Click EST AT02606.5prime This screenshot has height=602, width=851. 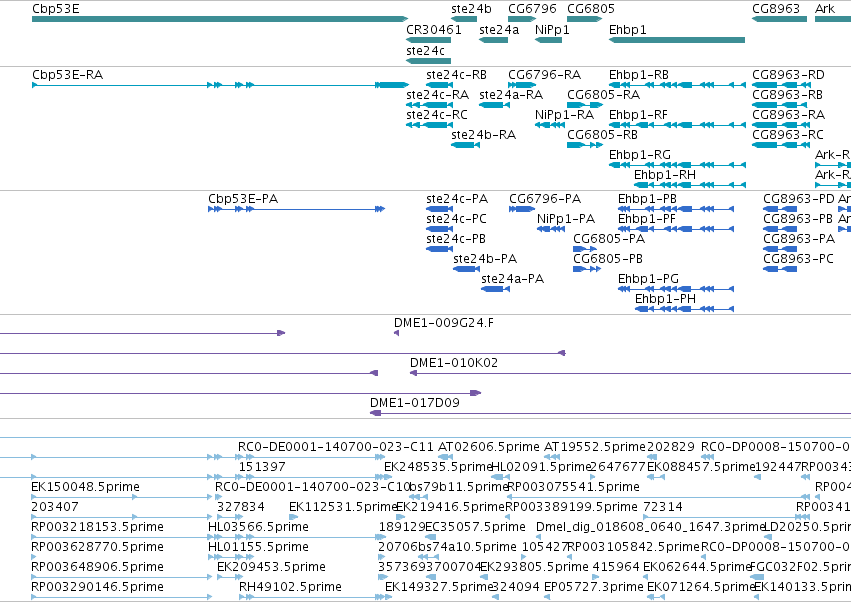(489, 447)
